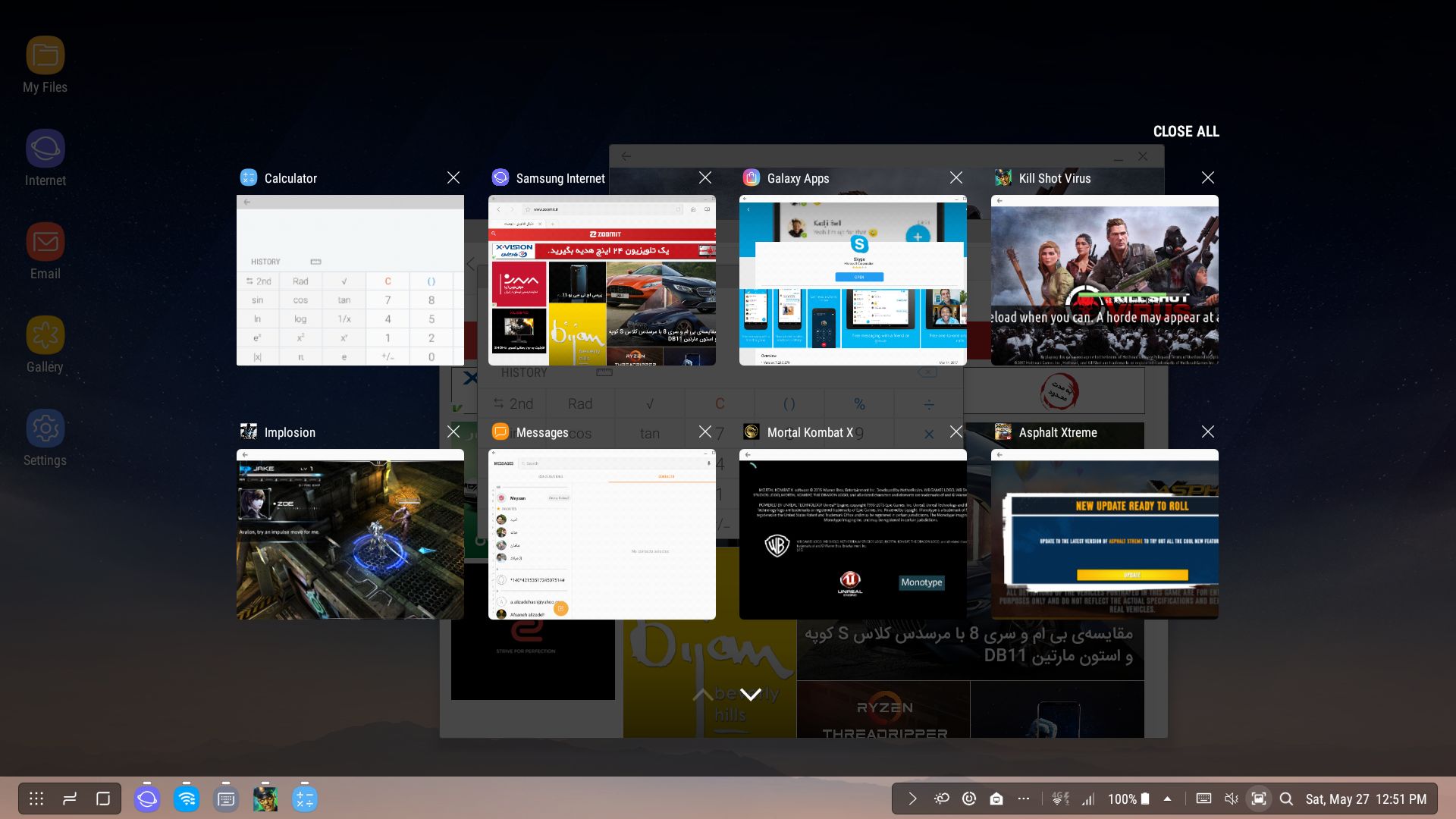Show more recent apps with down chevron
Image resolution: width=1456 pixels, height=819 pixels.
pos(750,694)
